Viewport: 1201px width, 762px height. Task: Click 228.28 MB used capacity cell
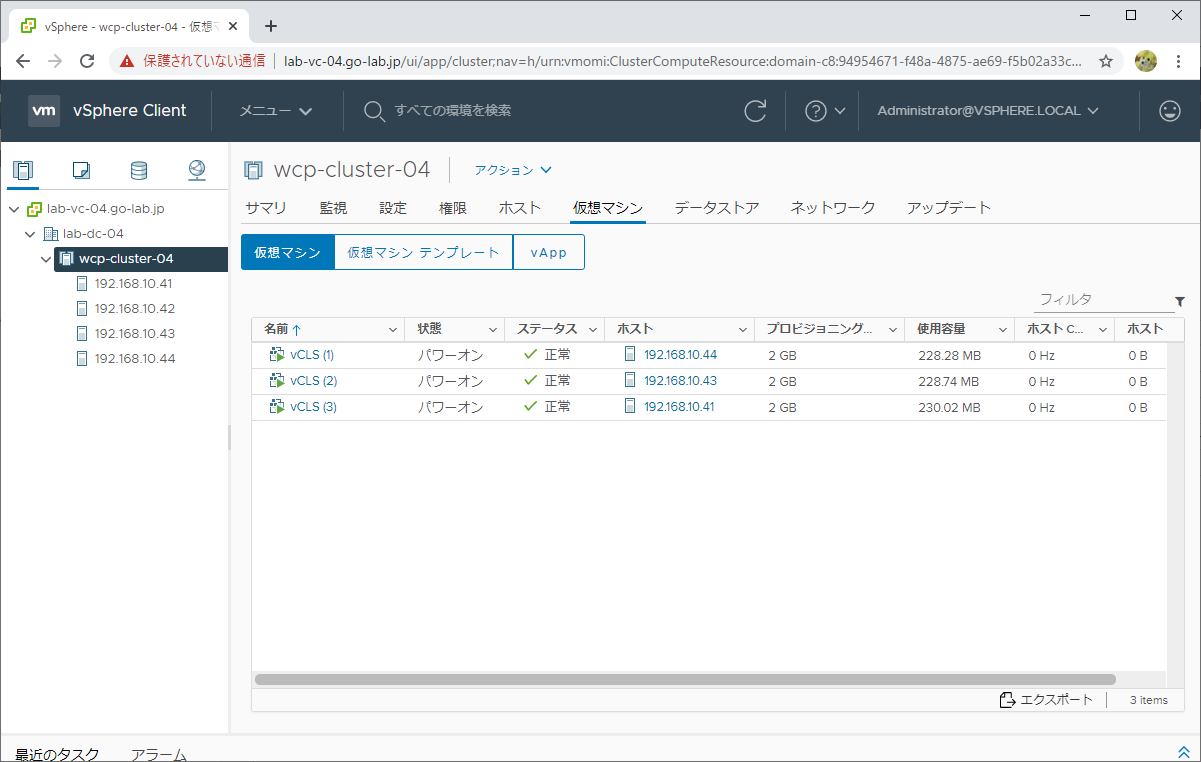pos(949,354)
